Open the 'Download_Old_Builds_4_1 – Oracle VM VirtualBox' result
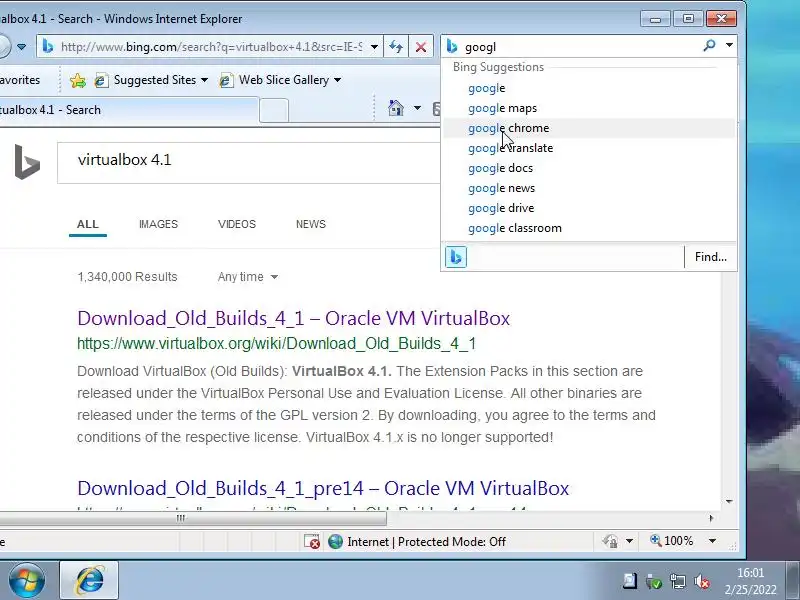Screen dimensions: 800x600 (293, 318)
